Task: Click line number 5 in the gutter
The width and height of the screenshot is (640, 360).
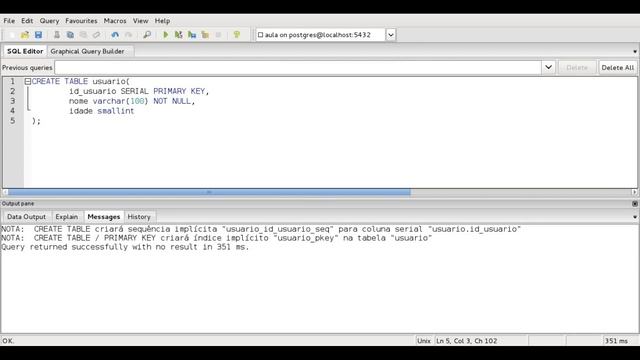Action: tap(12, 121)
